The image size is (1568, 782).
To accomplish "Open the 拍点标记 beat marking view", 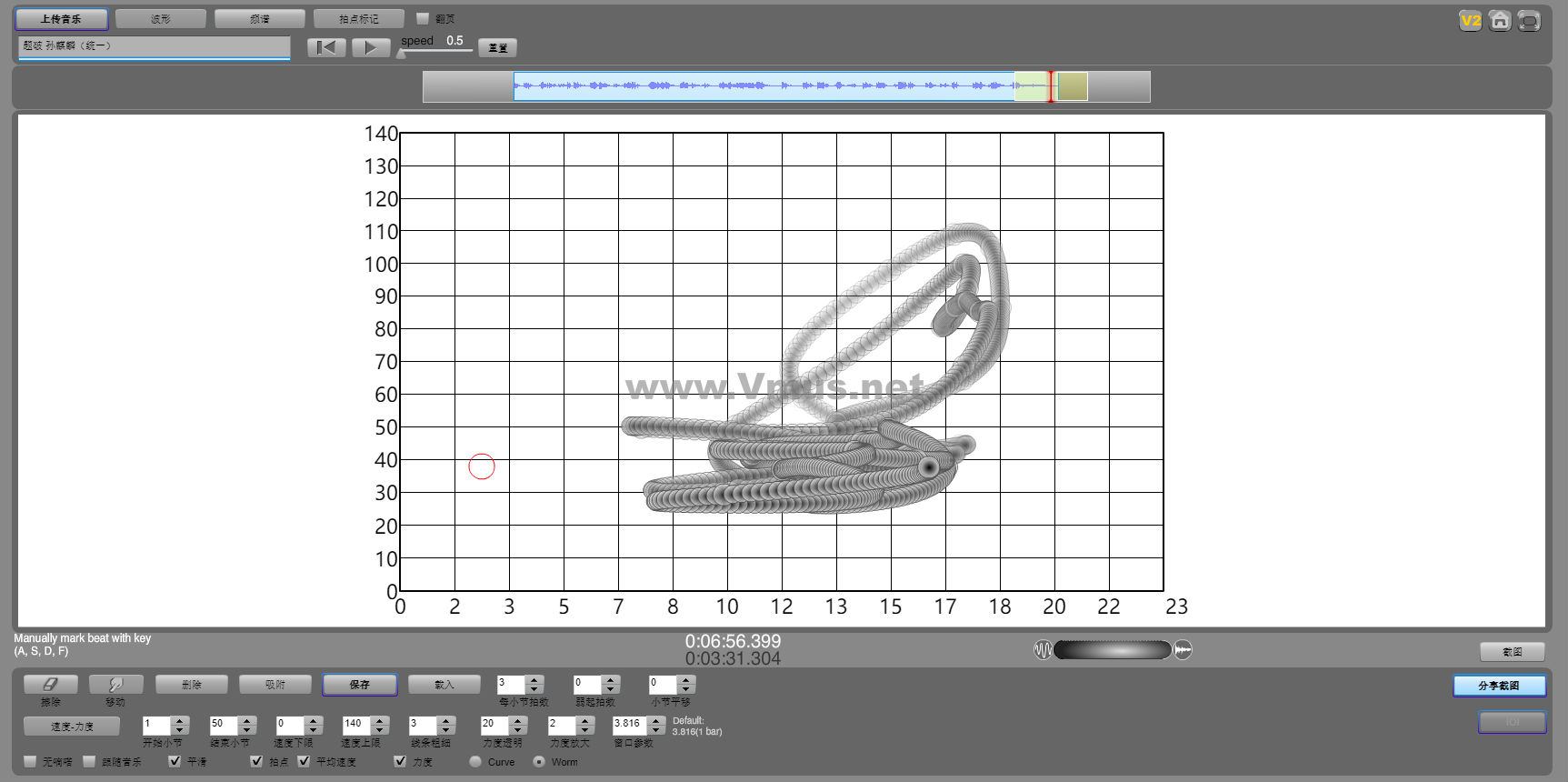I will [359, 19].
